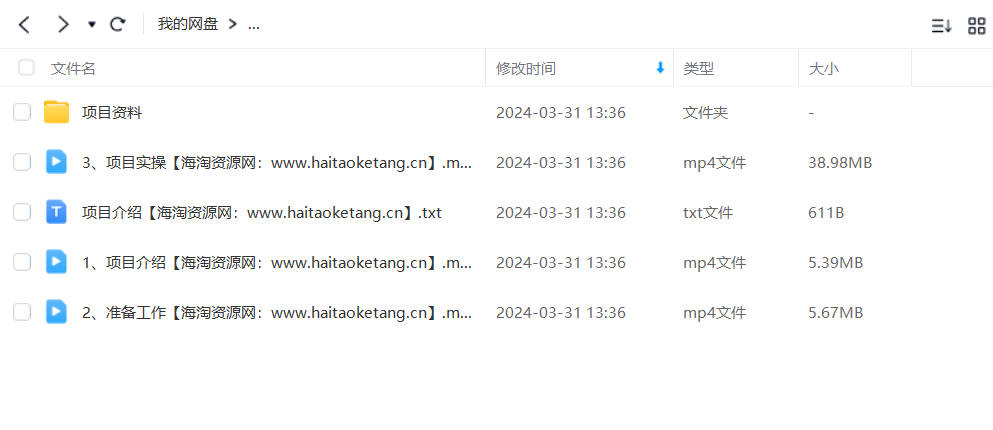Click modified date of 项目介绍 txt row
Viewport: 993px width, 430px height.
click(560, 213)
